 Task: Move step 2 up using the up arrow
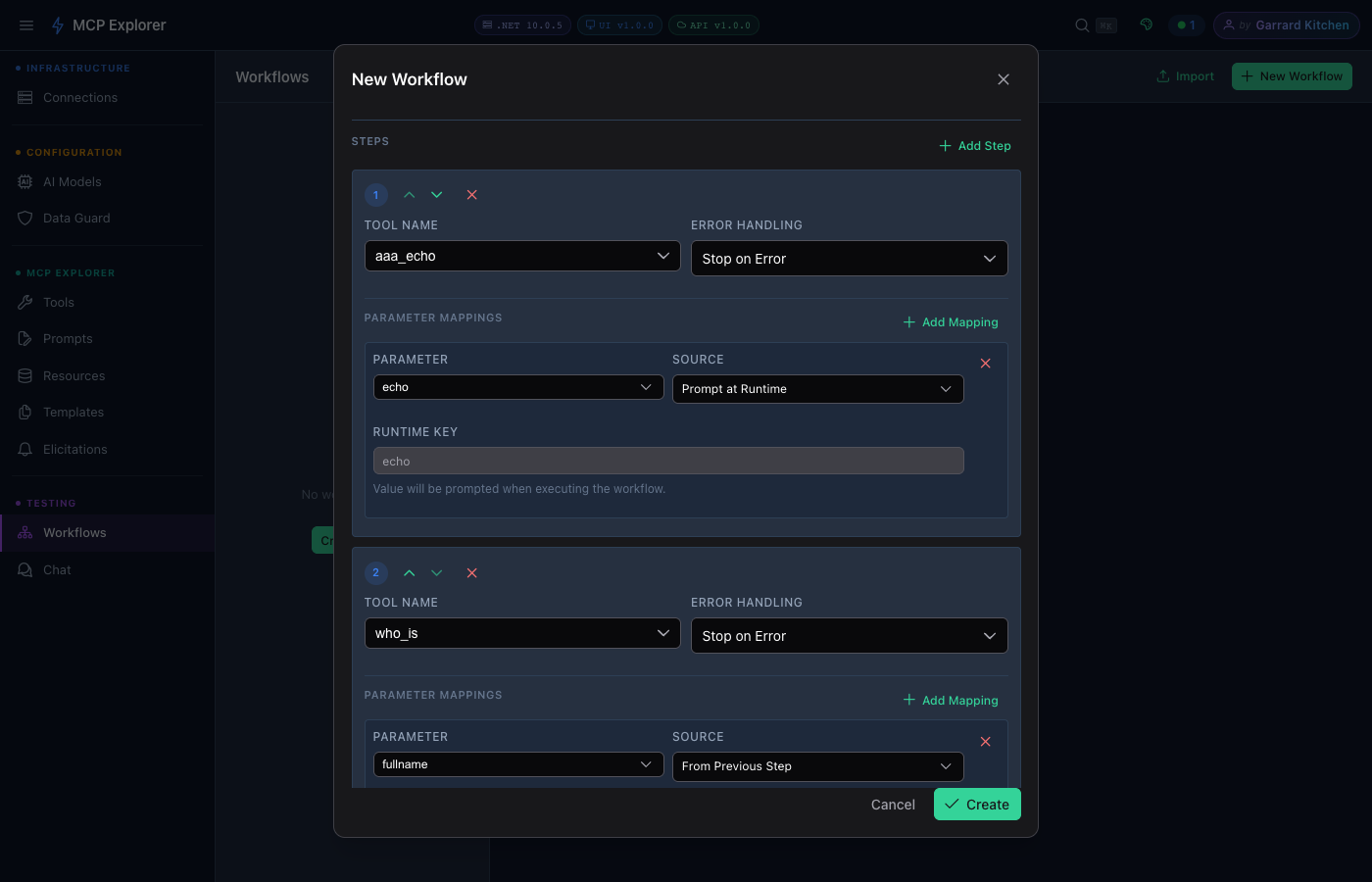[x=409, y=572]
